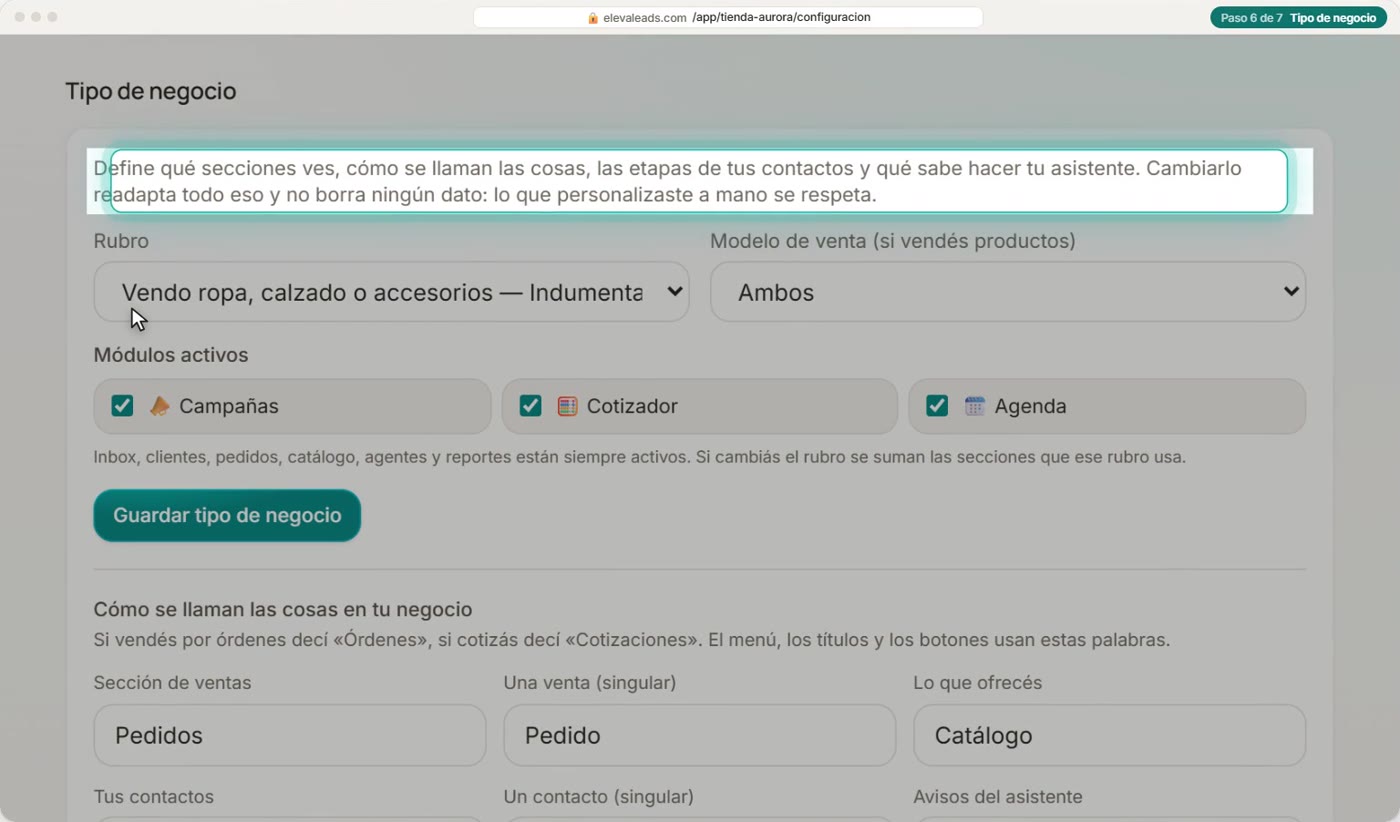Uncheck the Campañas module checkbox
The height and width of the screenshot is (822, 1400).
122,405
